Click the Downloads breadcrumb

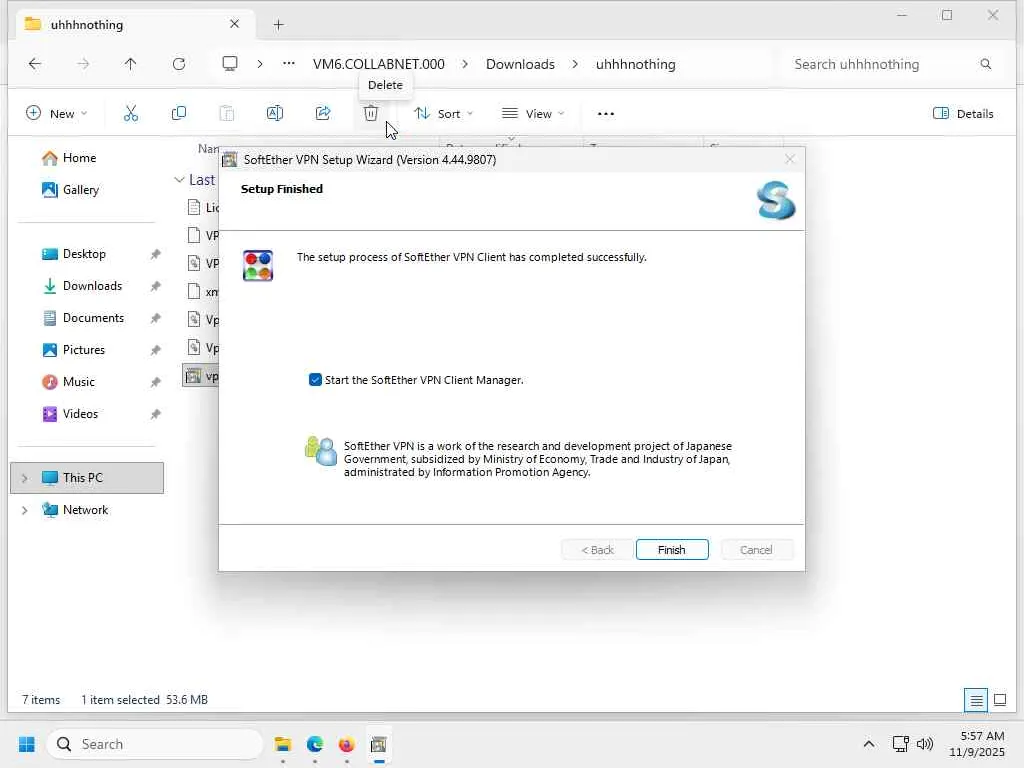pyautogui.click(x=520, y=64)
